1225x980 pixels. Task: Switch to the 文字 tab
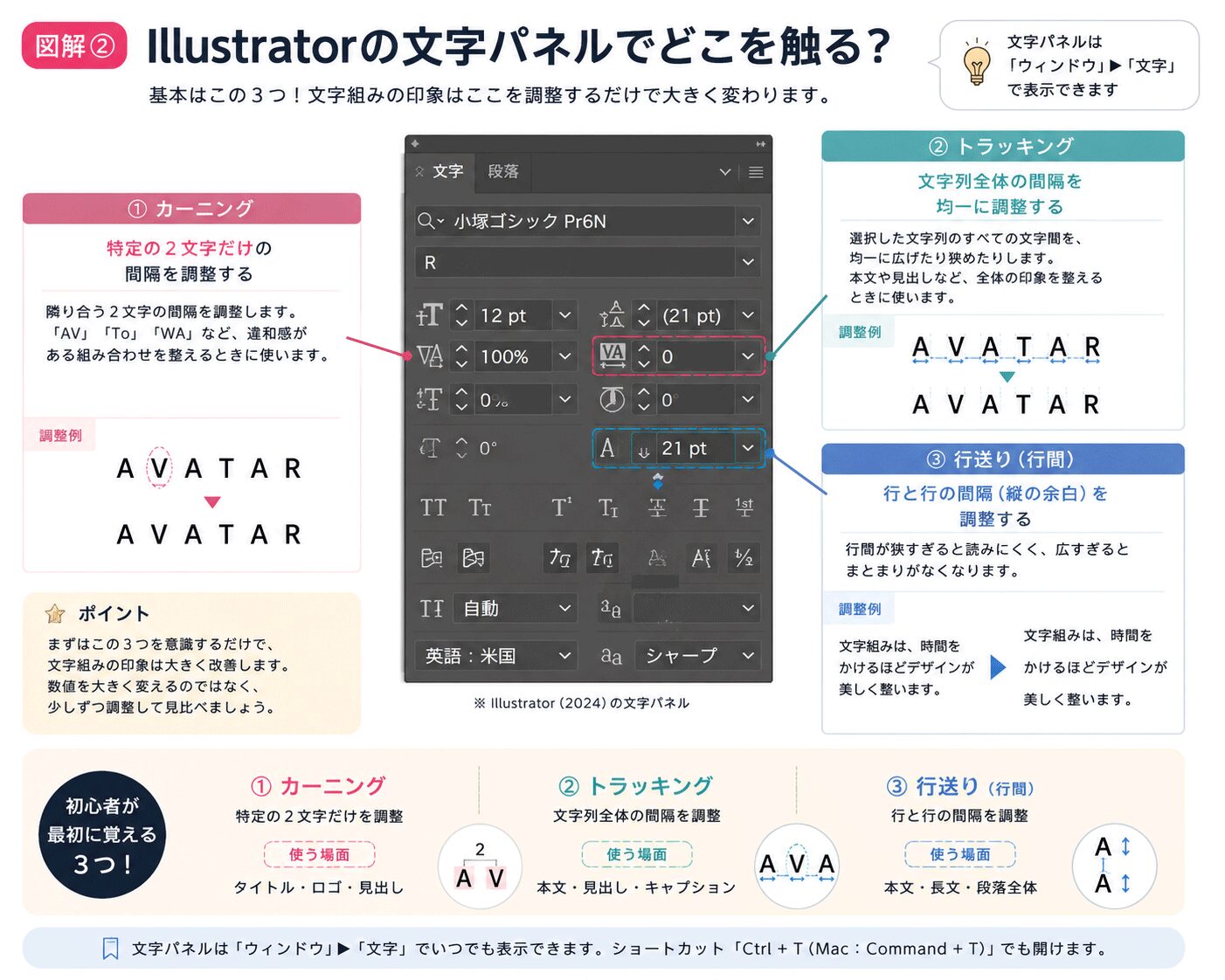pyautogui.click(x=441, y=171)
